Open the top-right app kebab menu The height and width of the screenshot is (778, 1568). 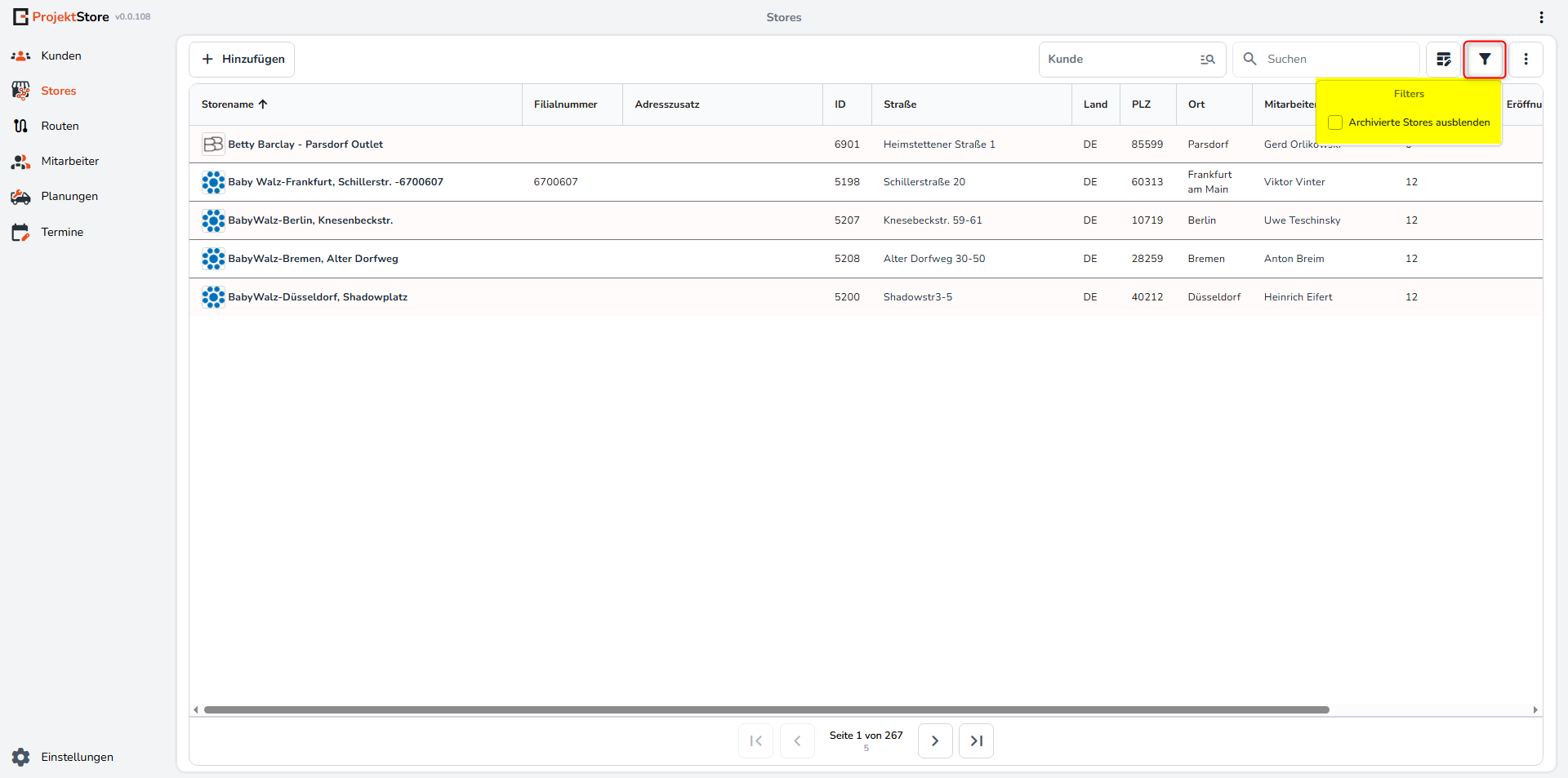(1541, 17)
